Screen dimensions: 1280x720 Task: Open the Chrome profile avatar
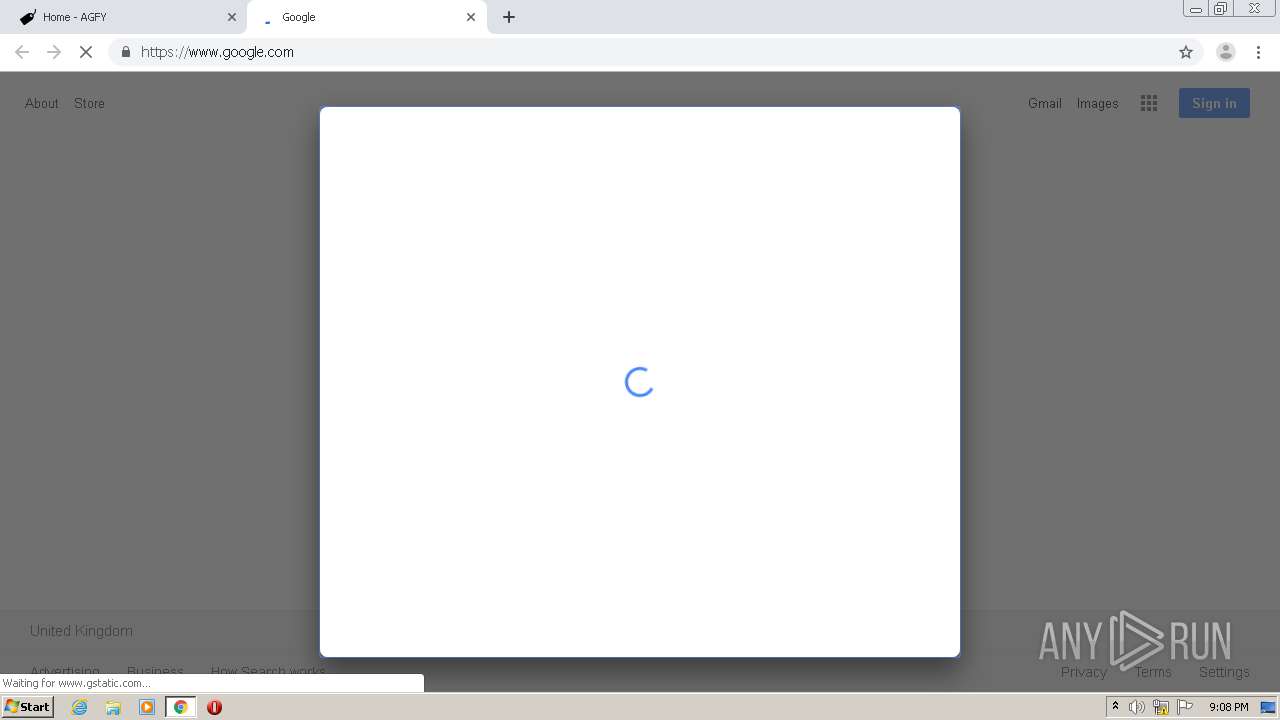click(x=1226, y=52)
